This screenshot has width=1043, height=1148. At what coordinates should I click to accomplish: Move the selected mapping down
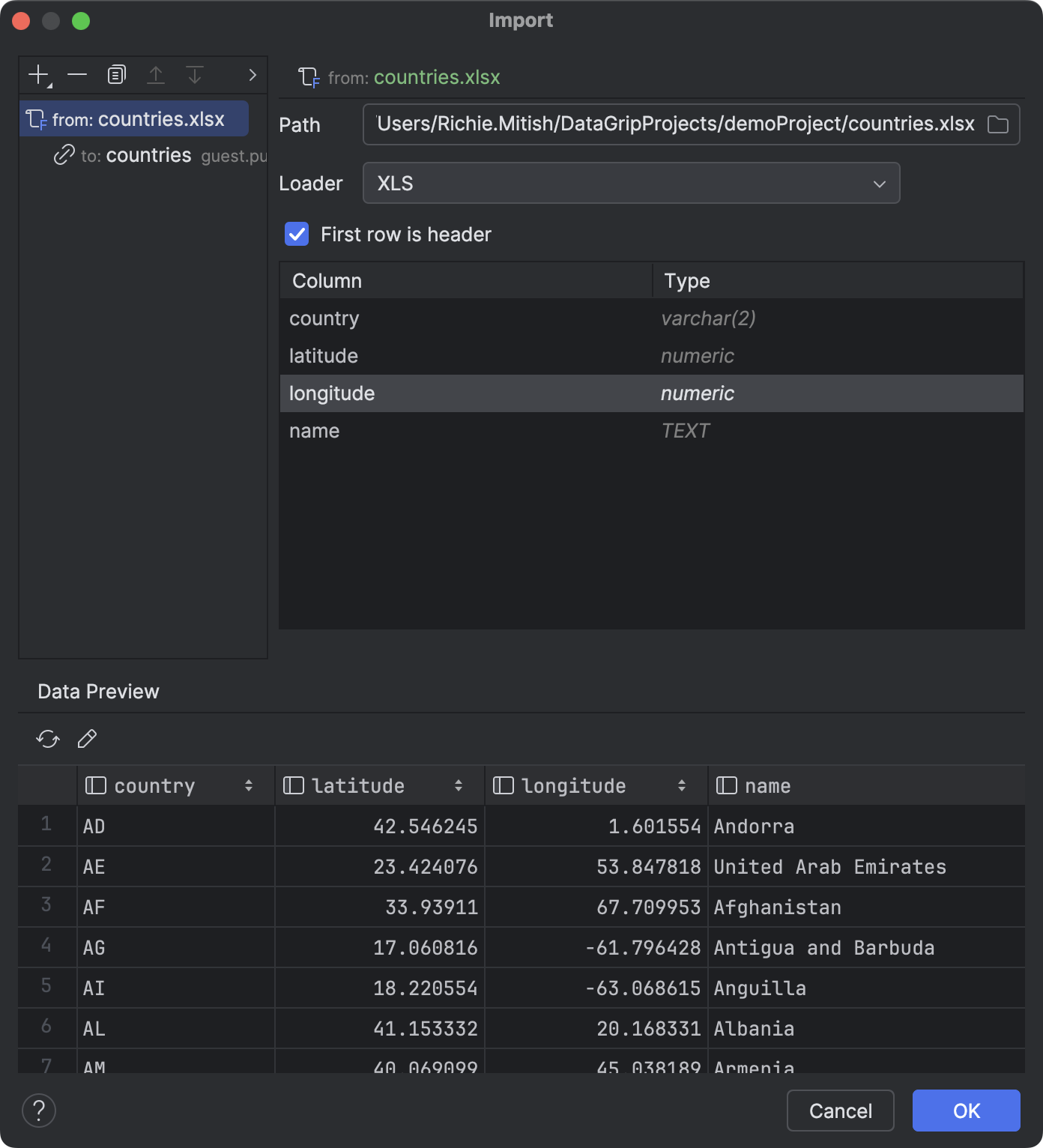[x=195, y=74]
